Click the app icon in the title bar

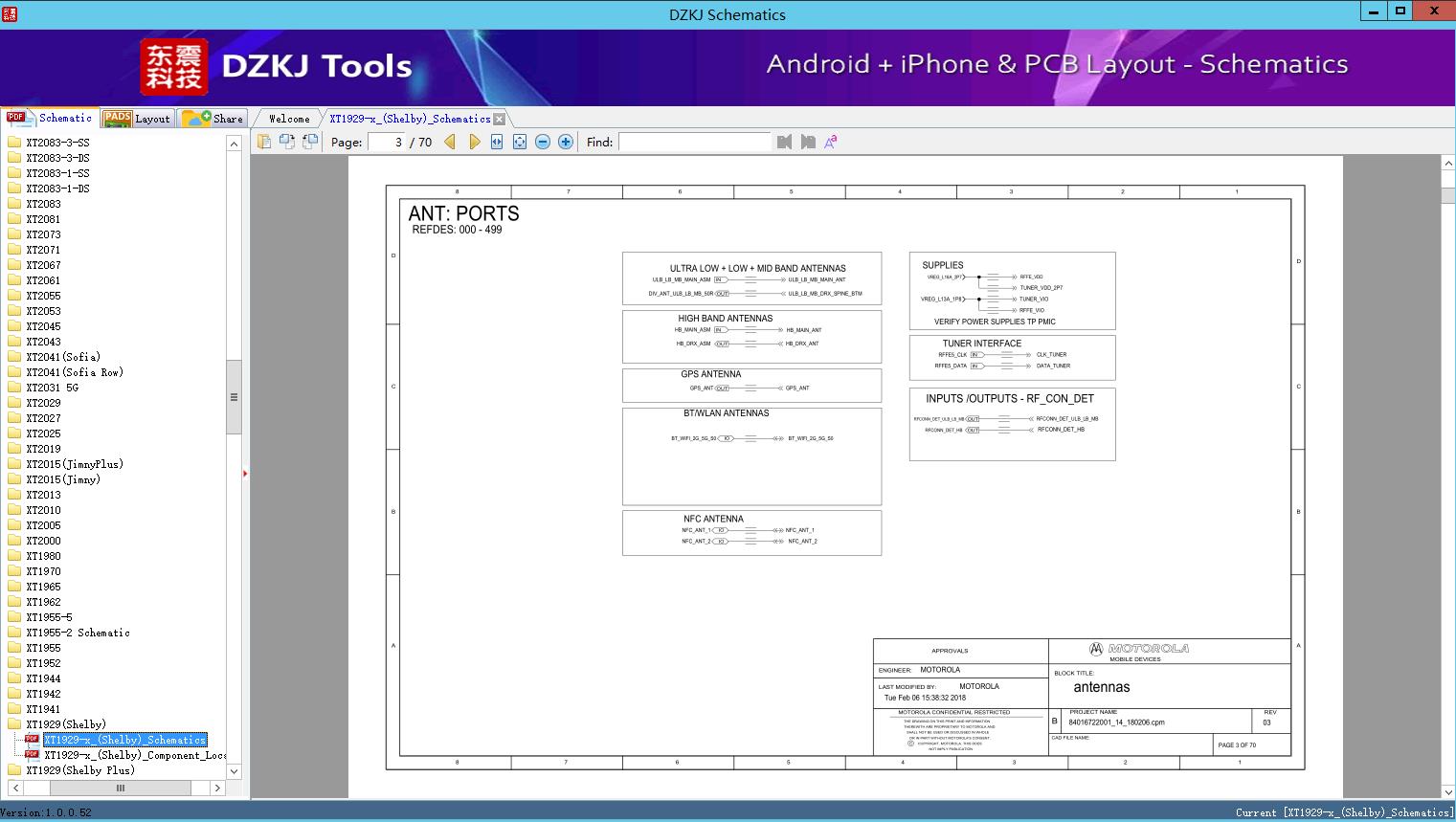(x=9, y=13)
